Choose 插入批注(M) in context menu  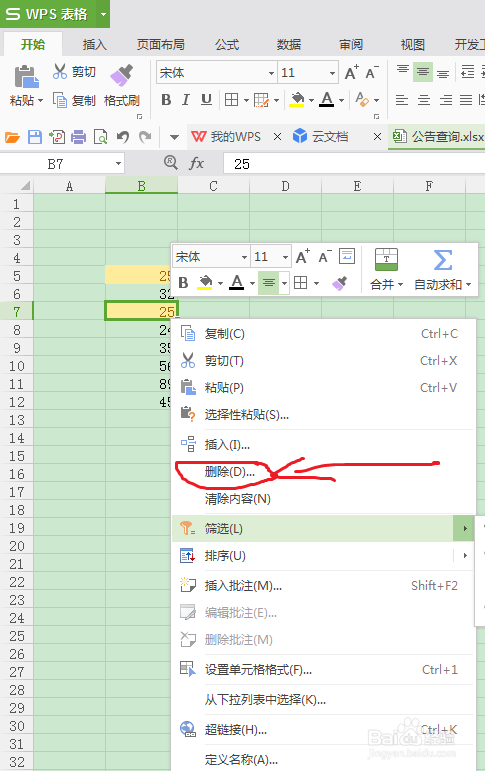tap(324, 586)
